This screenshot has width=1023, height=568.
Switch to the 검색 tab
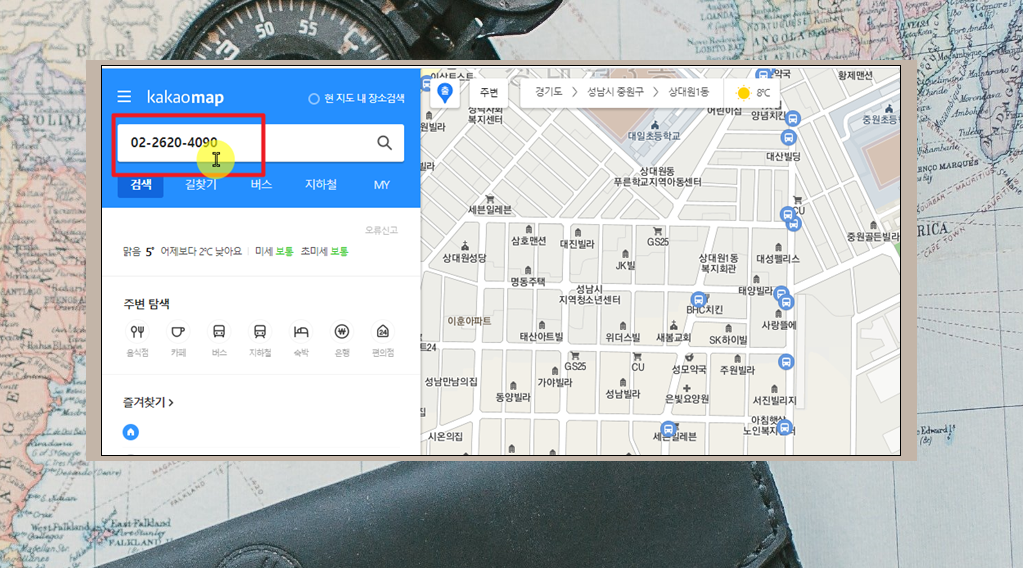[141, 185]
